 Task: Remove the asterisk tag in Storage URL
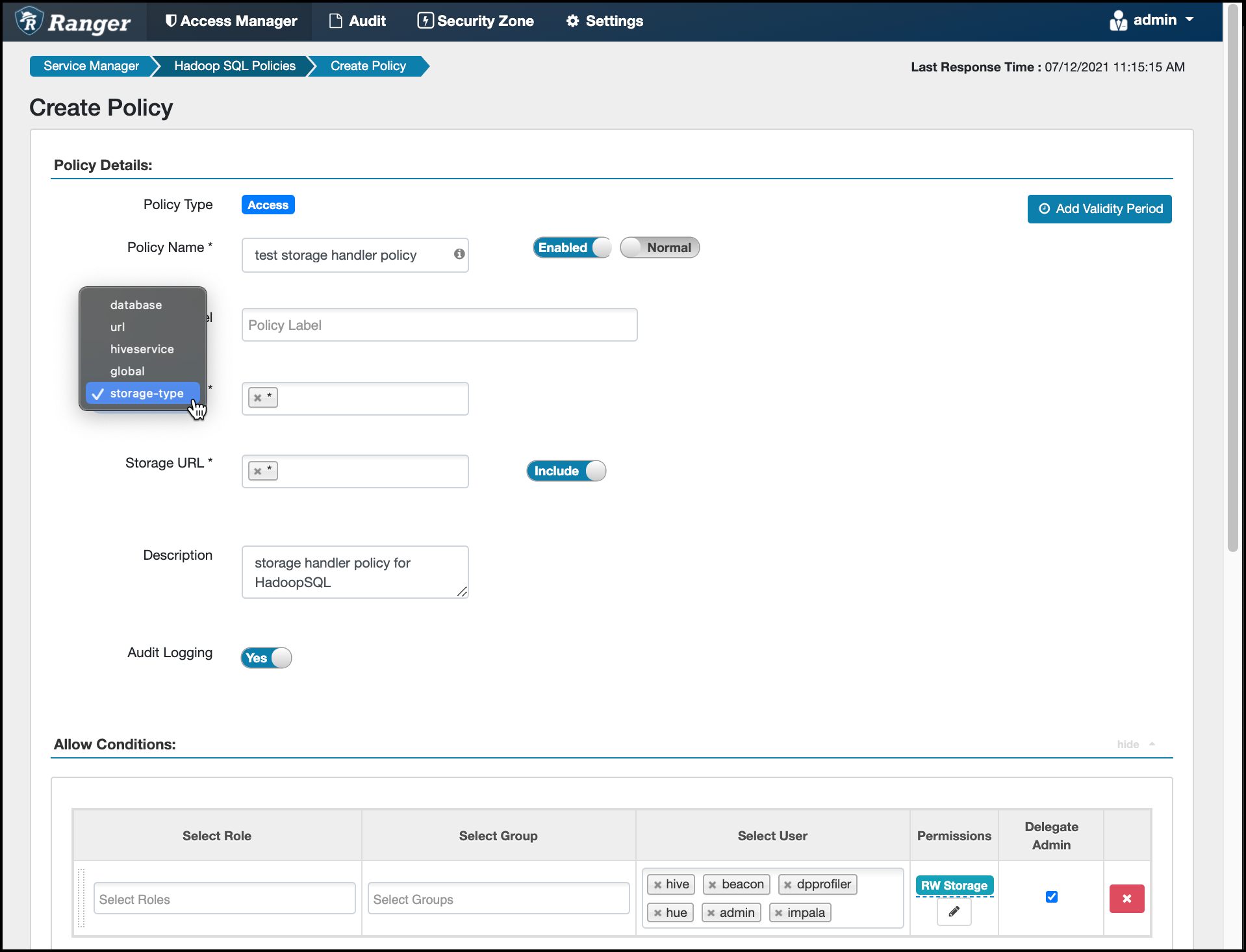258,471
